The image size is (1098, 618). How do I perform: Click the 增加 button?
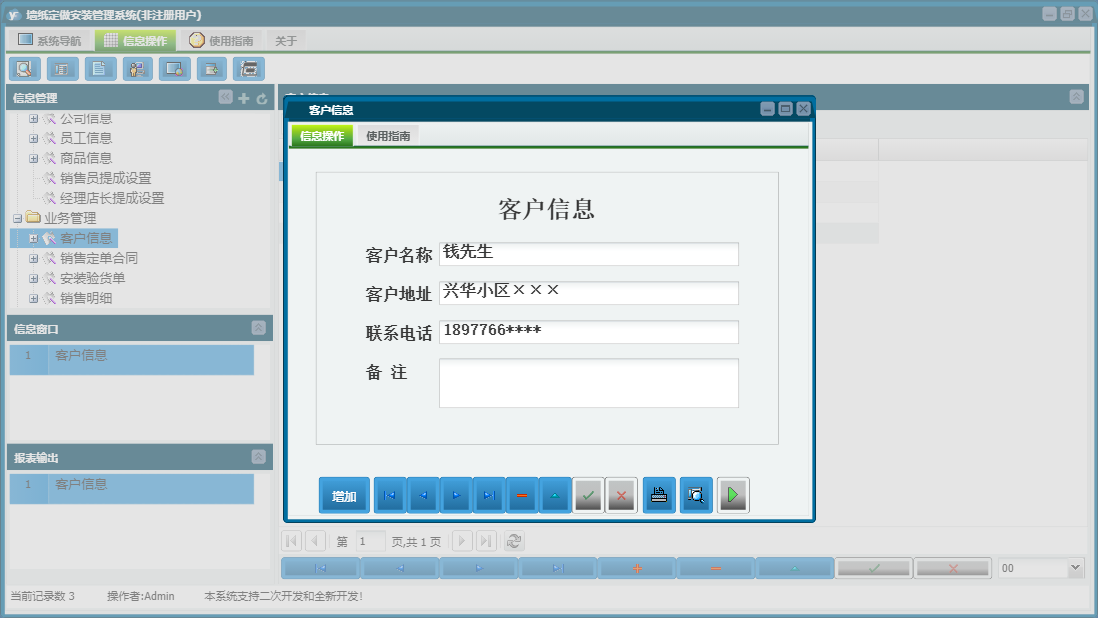coord(344,496)
